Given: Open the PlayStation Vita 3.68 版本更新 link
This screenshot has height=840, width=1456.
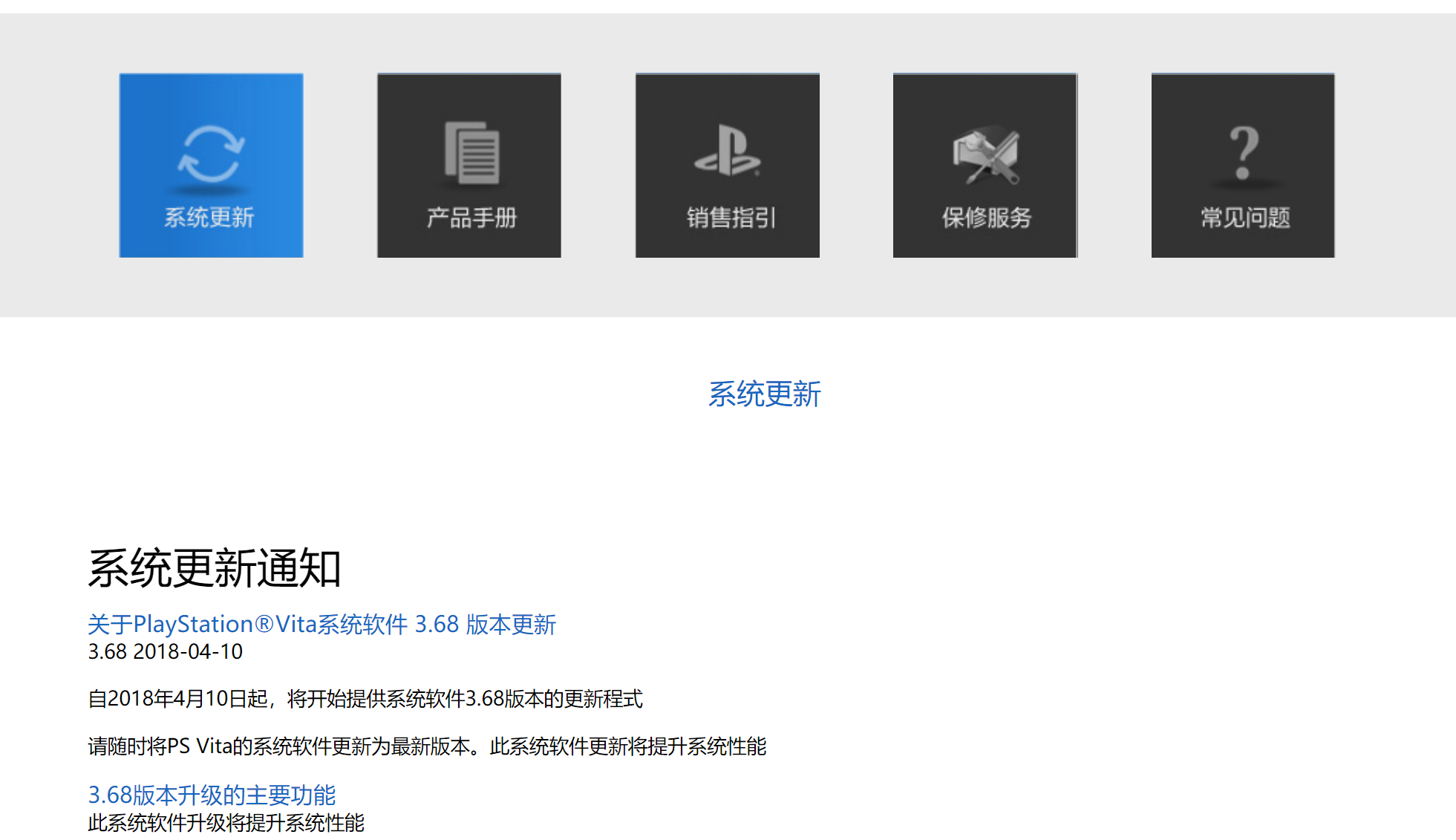Looking at the screenshot, I should tap(321, 624).
